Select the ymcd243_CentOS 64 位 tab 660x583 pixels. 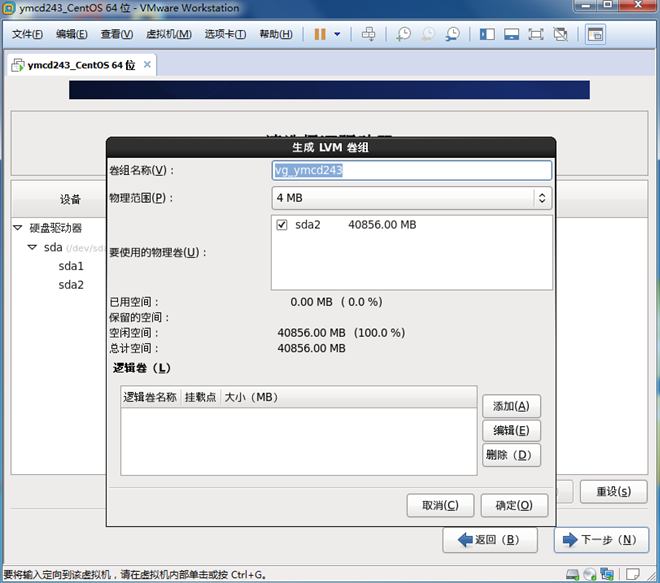pos(82,65)
